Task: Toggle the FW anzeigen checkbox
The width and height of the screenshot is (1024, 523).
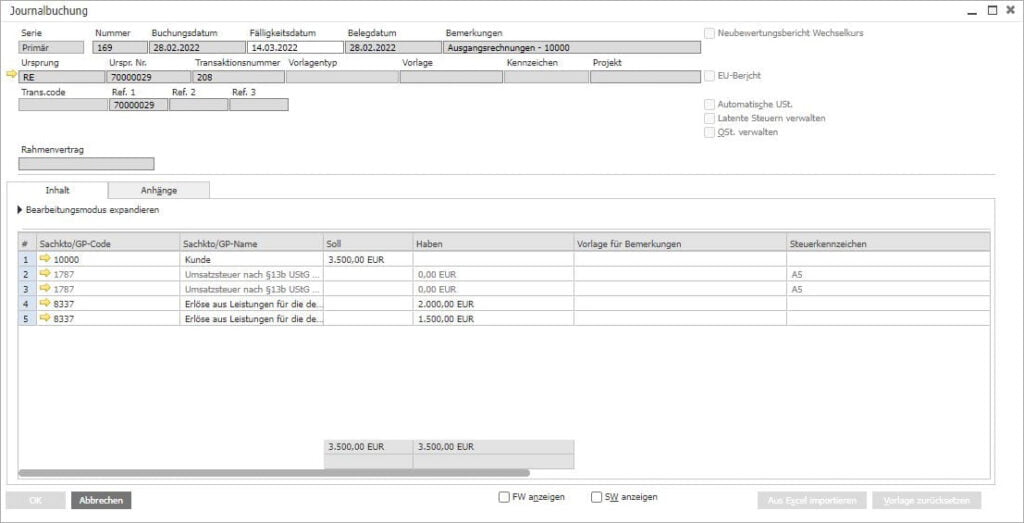Action: tap(504, 497)
